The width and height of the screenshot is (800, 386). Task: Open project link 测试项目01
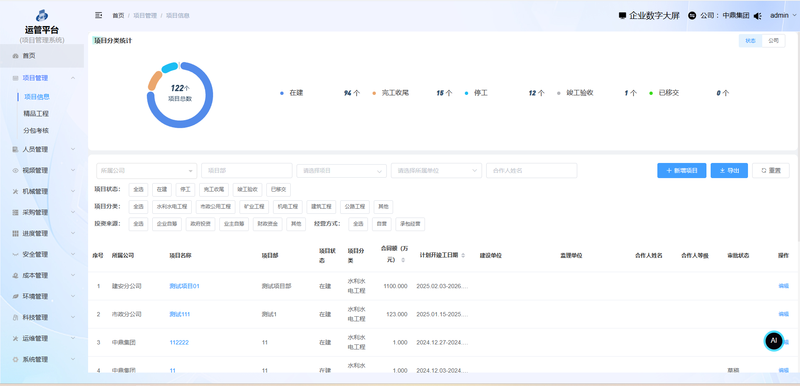click(x=184, y=286)
